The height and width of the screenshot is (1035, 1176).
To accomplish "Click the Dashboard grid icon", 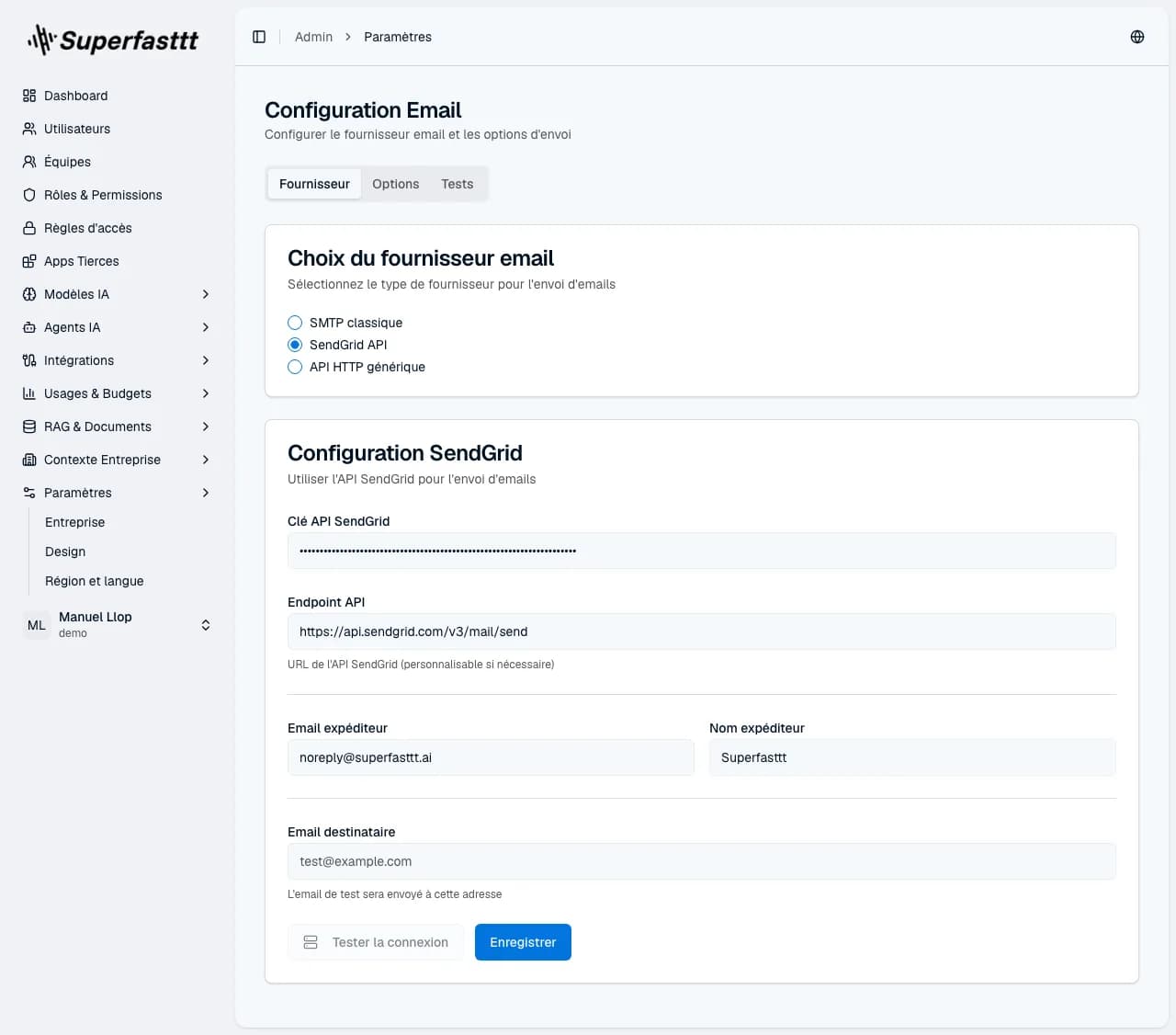I will click(29, 96).
